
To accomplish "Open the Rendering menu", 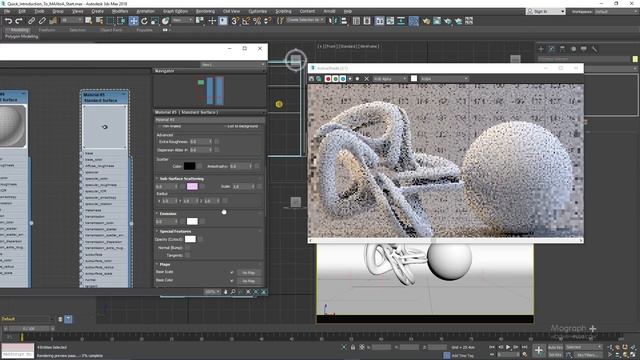I will 205,11.
